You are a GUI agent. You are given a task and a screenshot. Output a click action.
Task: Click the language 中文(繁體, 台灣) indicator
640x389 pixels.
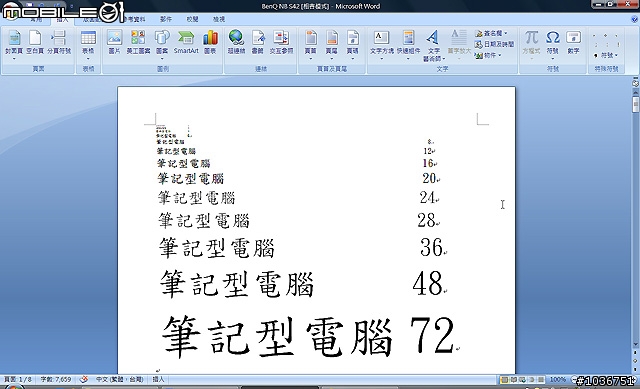120,379
